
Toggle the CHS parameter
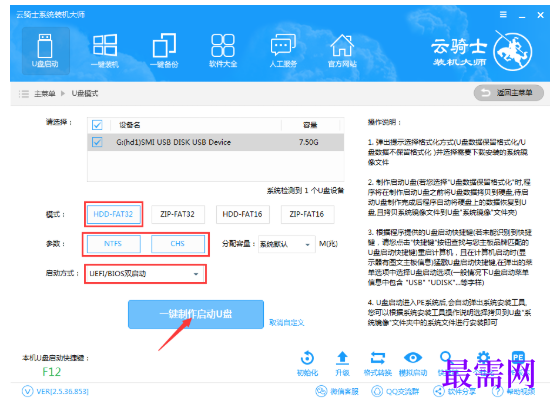click(178, 244)
